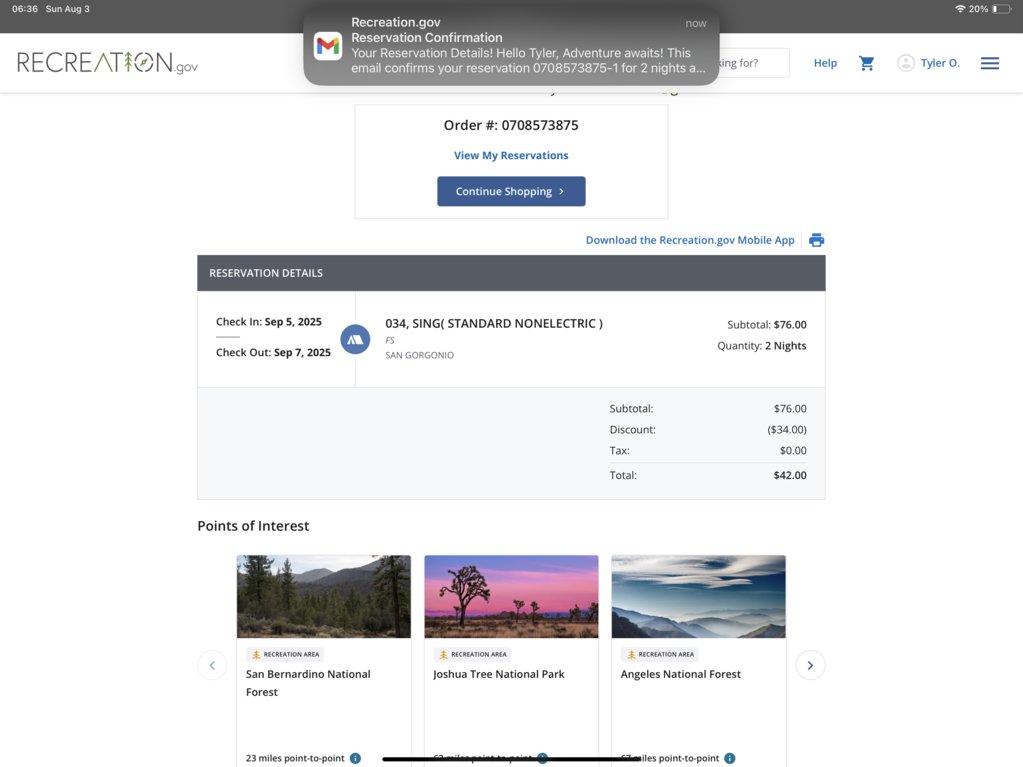Open Angeles National Forest thumbnail image
1023x767 pixels.
tap(698, 596)
